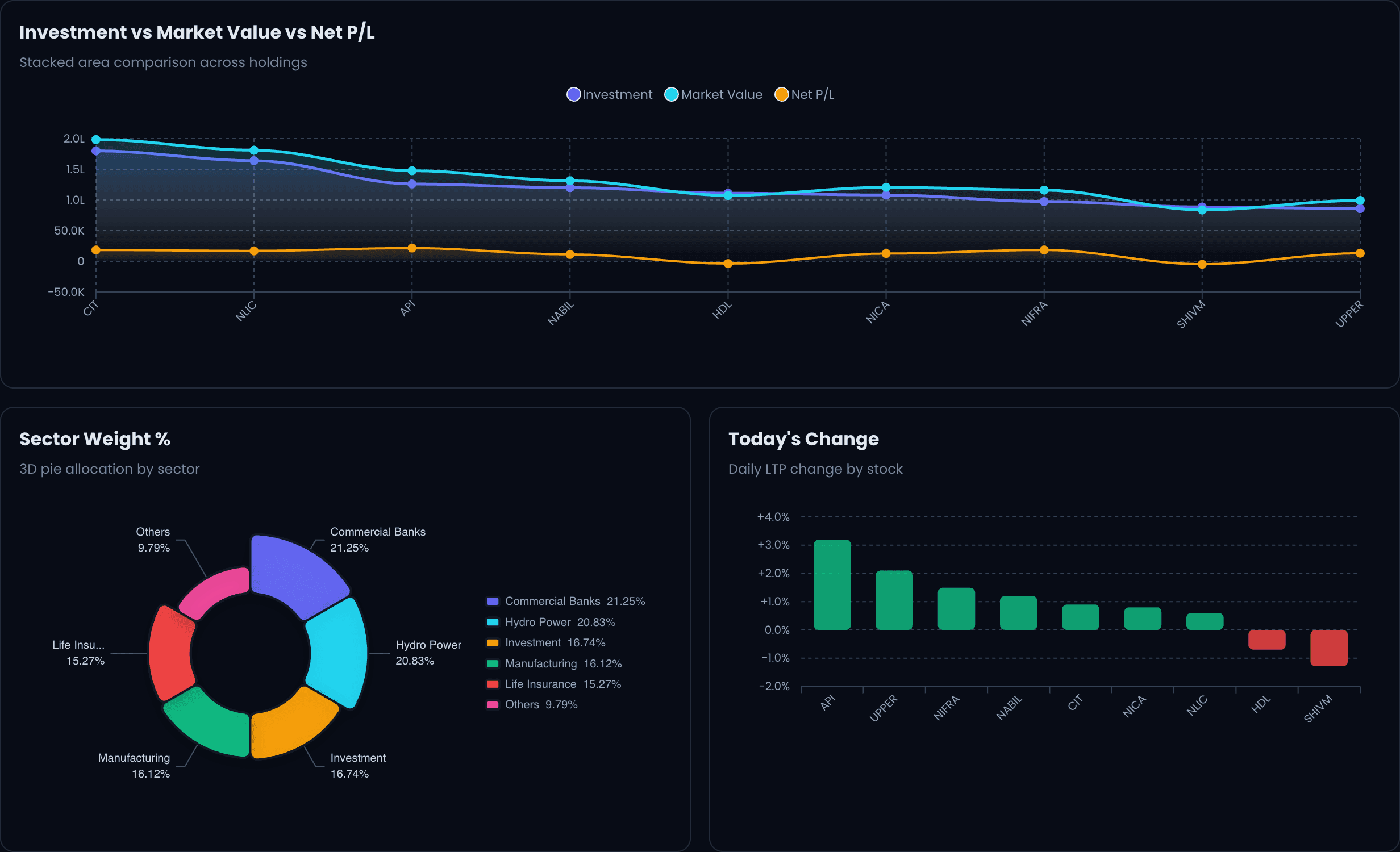The image size is (1400, 852).
Task: Click the red HDL bar in Today's Change
Action: (x=1267, y=640)
